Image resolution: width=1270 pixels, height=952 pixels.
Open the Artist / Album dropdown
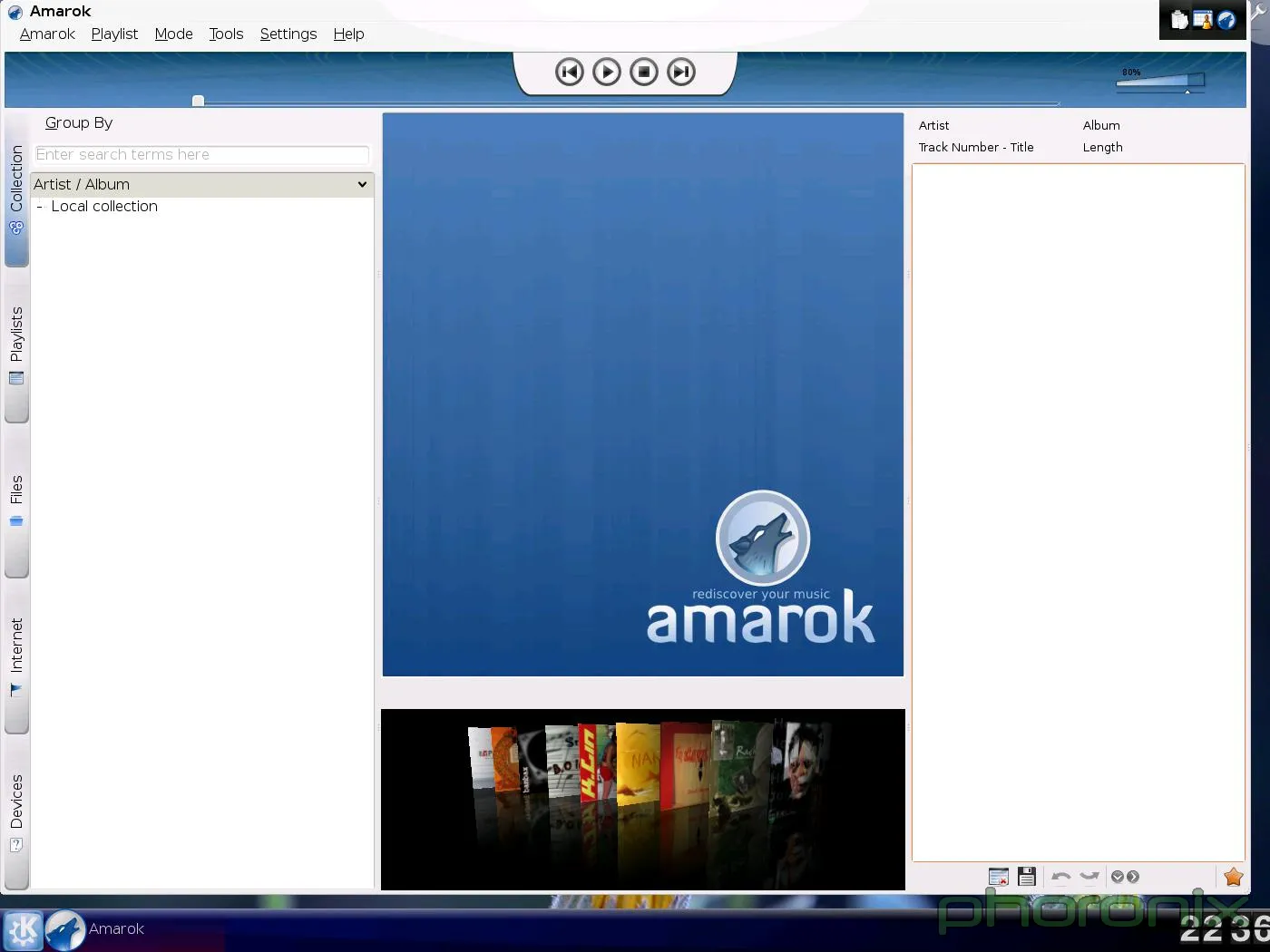pos(201,184)
